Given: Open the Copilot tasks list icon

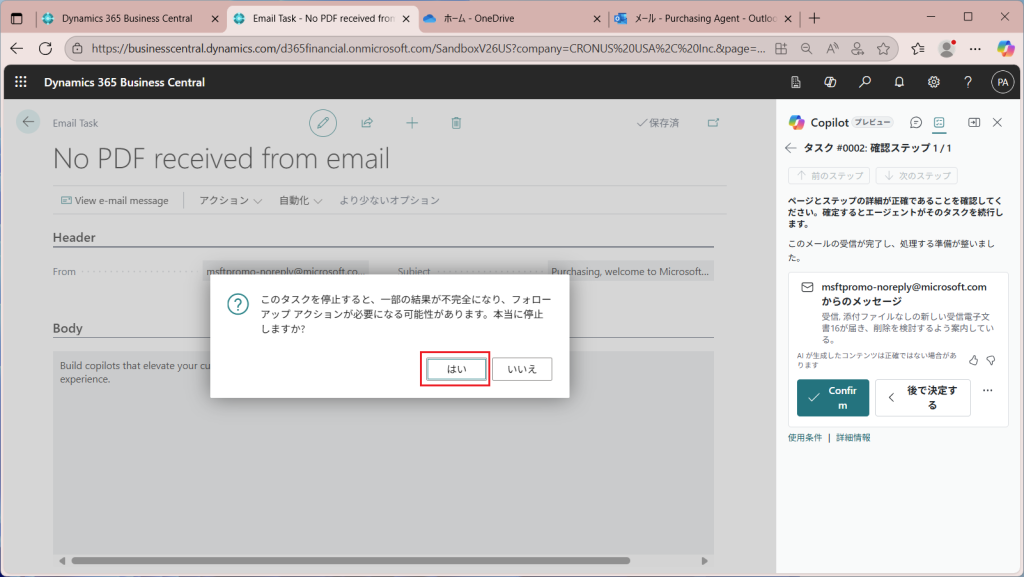Looking at the screenshot, I should 939,123.
